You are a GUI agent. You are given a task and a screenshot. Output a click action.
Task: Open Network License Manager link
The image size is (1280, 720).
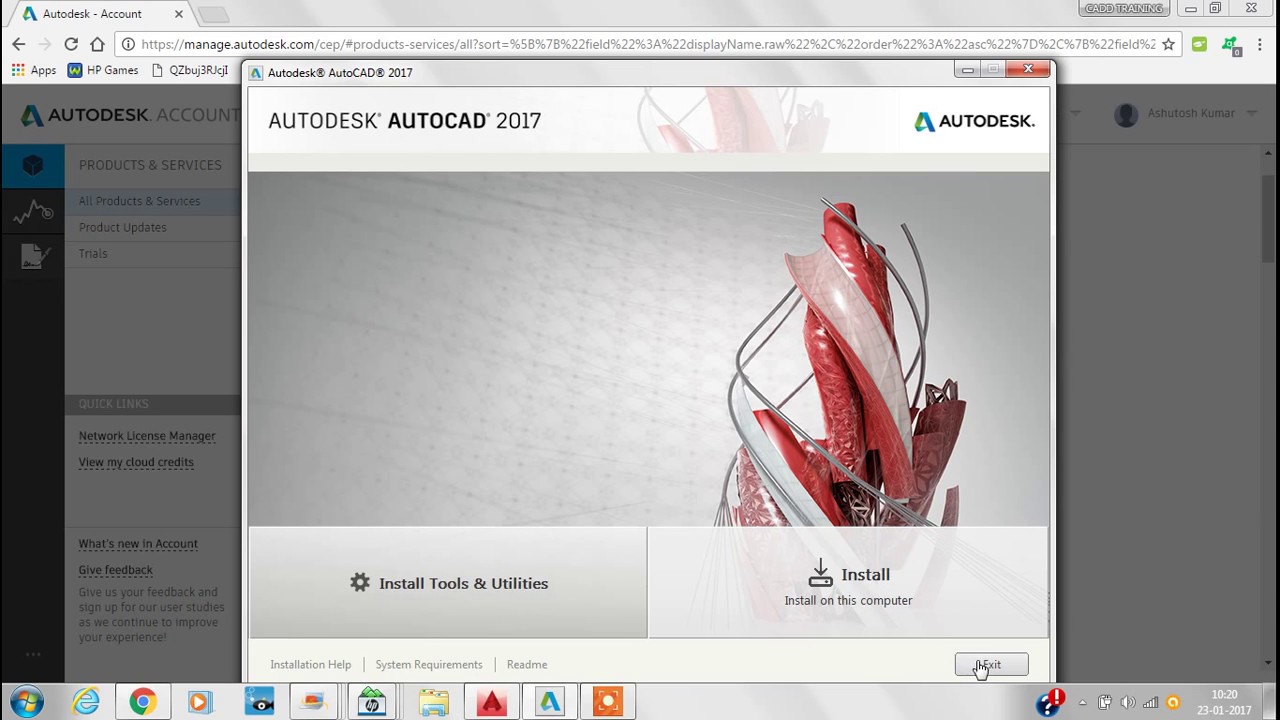point(147,436)
